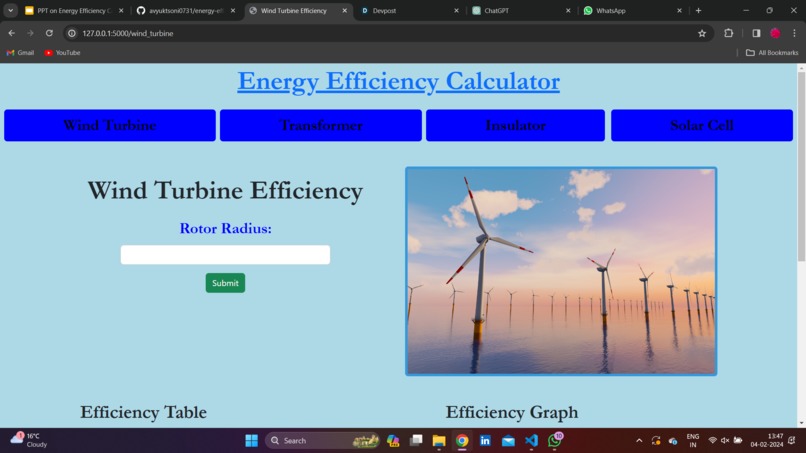Close the WhatsApp tab
Viewport: 806px width, 453px height.
click(x=680, y=10)
